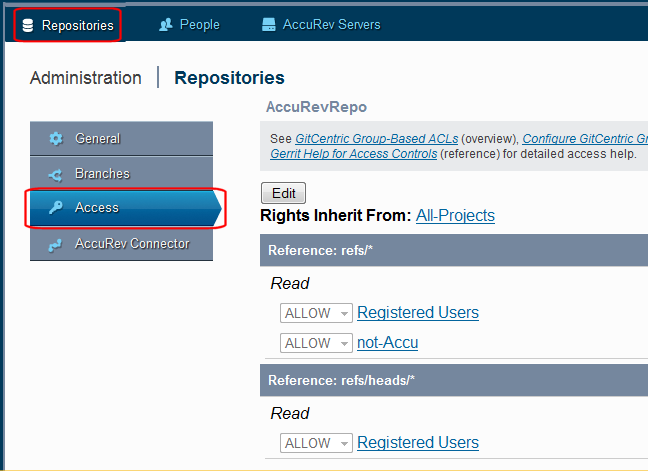Image resolution: width=648 pixels, height=471 pixels.
Task: Click the Repositories database icon
Action: [x=28, y=25]
